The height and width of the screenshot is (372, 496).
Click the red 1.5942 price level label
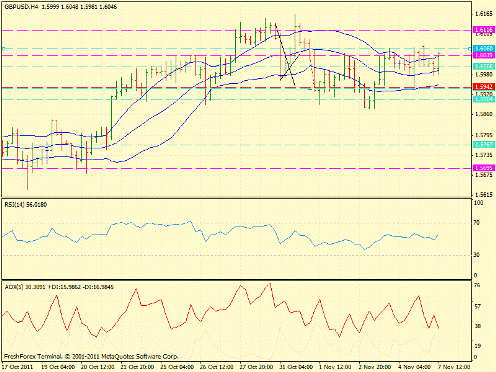point(484,87)
